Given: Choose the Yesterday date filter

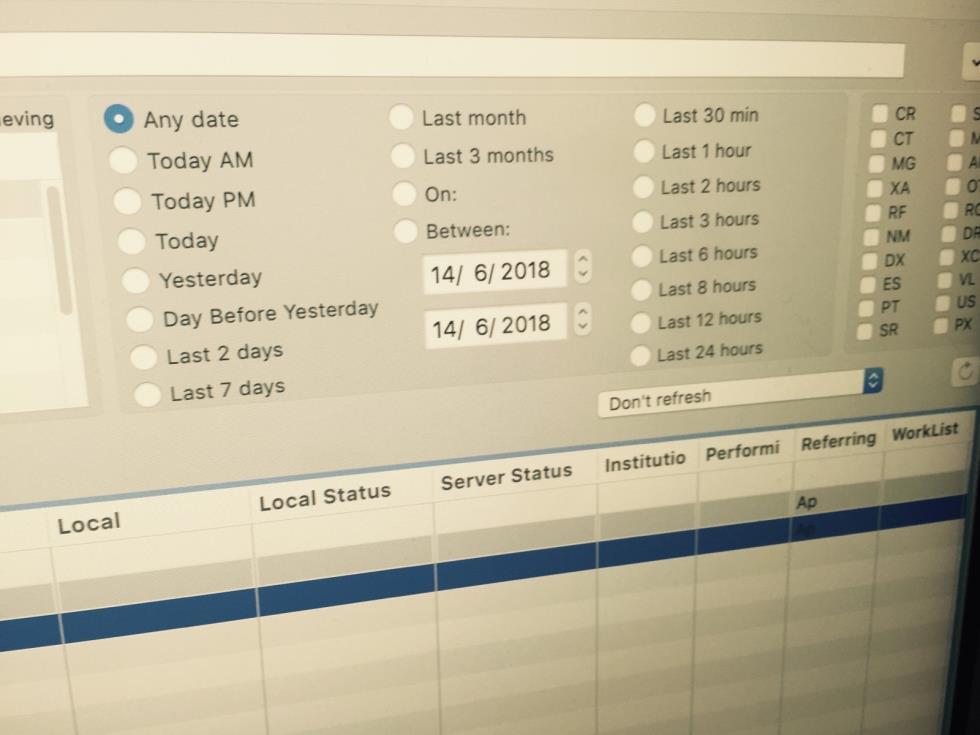Looking at the screenshot, I should pyautogui.click(x=138, y=281).
